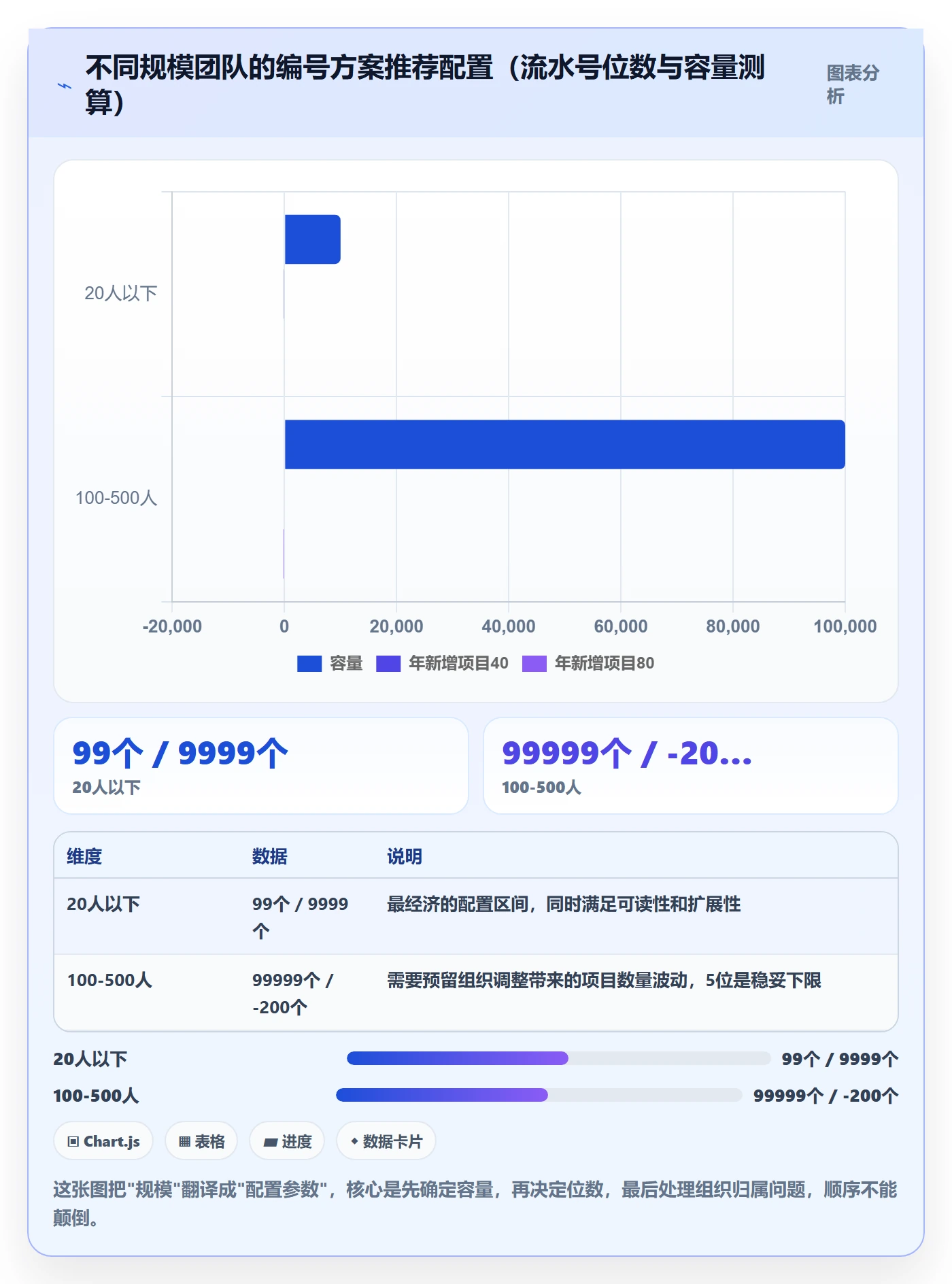Toggle the 年新增项目40 legend entry
This screenshot has height=1284, width=952.
[x=442, y=663]
